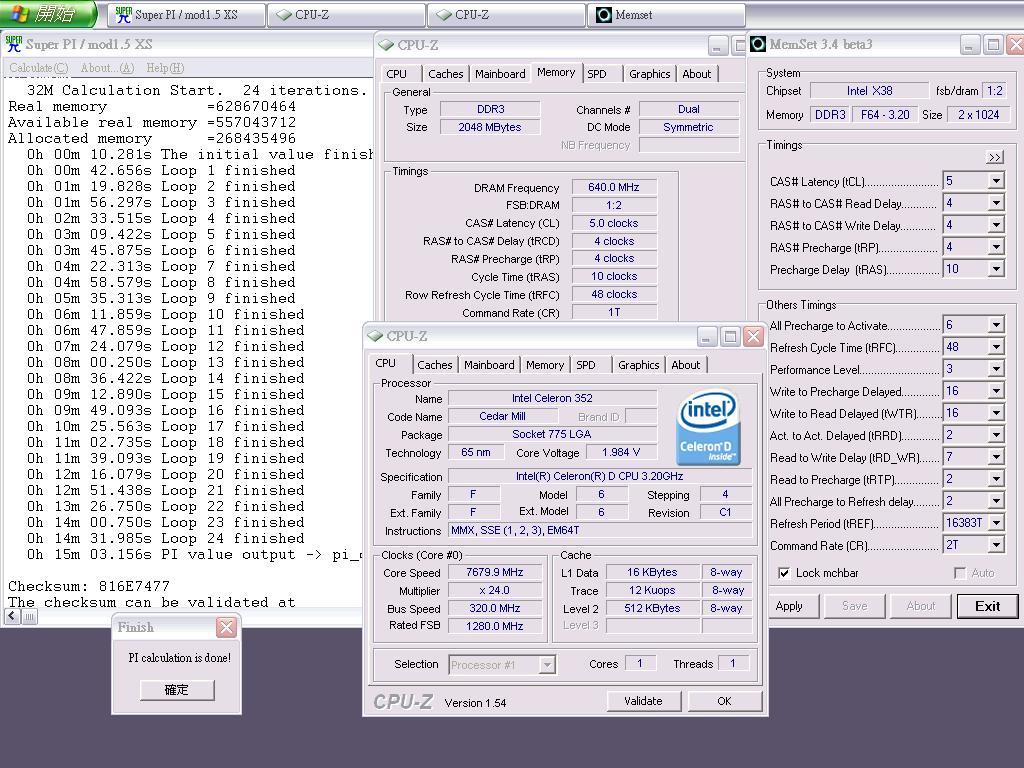Switch to Mainboard tab in back CPU-Z
The width and height of the screenshot is (1024, 768).
point(500,74)
